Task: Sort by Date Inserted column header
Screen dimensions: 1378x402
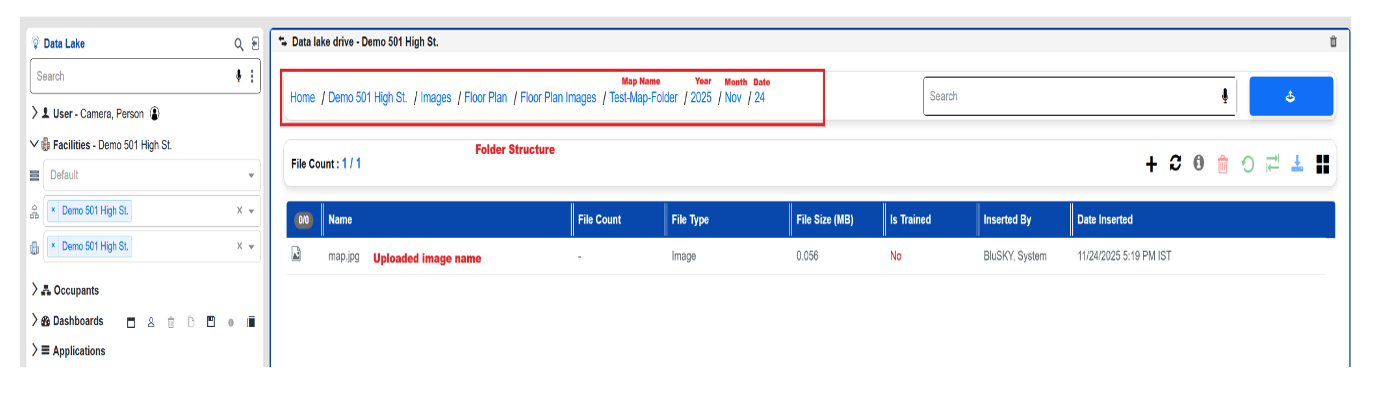Action: pyautogui.click(x=1105, y=220)
